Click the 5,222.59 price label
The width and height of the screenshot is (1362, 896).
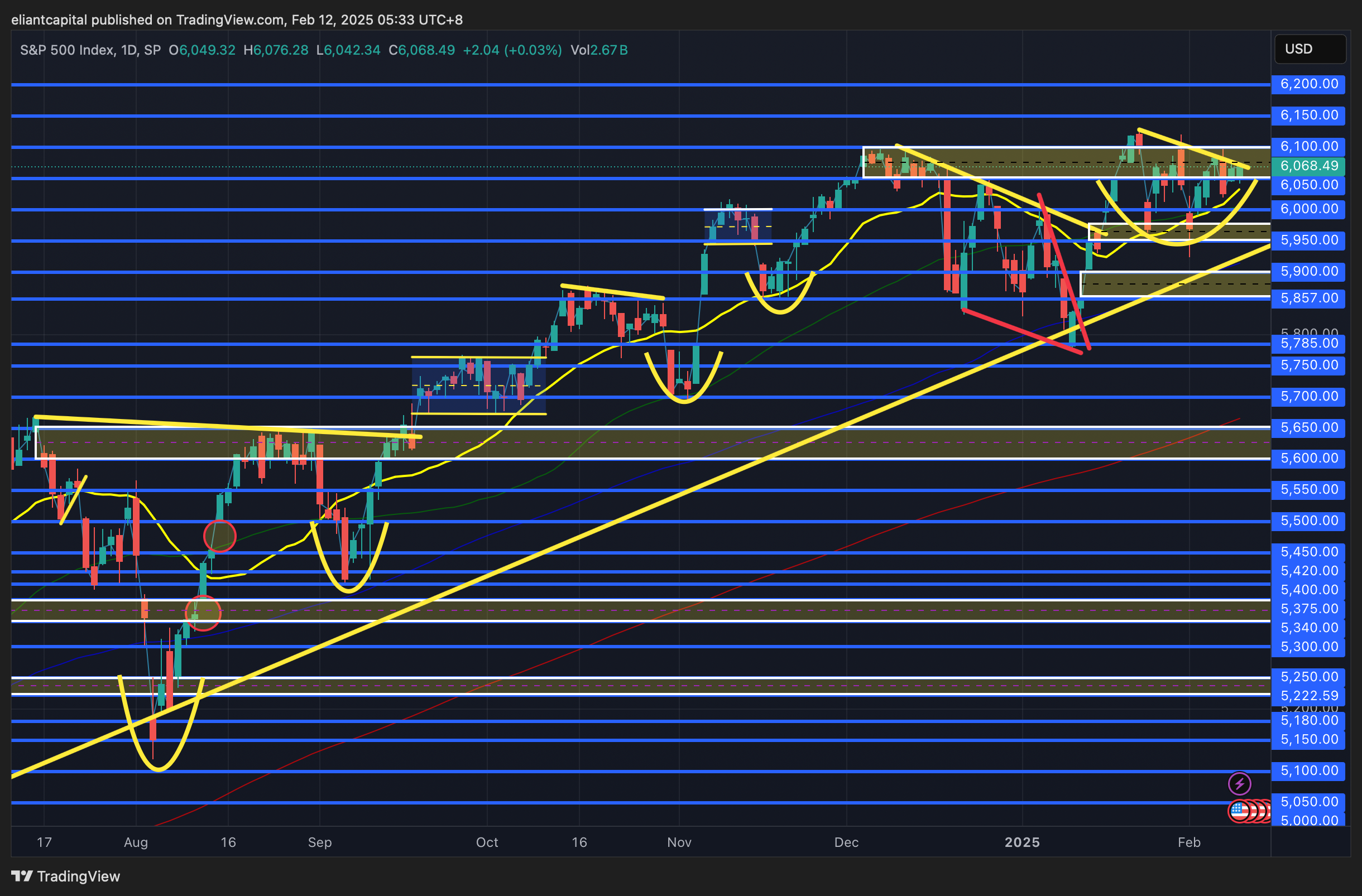[1308, 695]
